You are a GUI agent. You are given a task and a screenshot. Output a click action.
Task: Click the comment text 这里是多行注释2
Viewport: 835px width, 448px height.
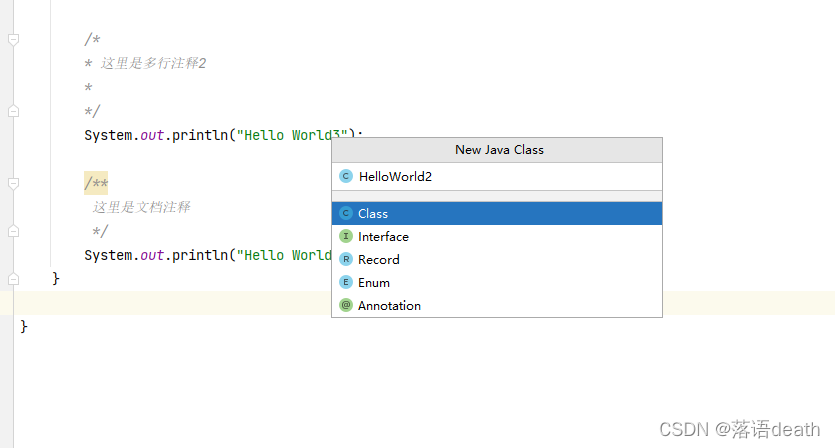click(153, 63)
